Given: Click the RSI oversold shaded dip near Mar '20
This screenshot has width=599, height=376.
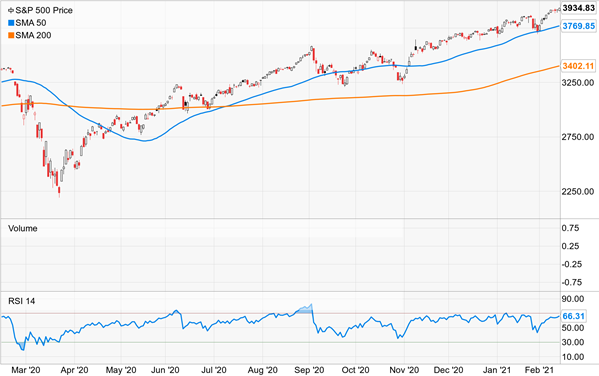Looking at the screenshot, I should [x=22, y=346].
